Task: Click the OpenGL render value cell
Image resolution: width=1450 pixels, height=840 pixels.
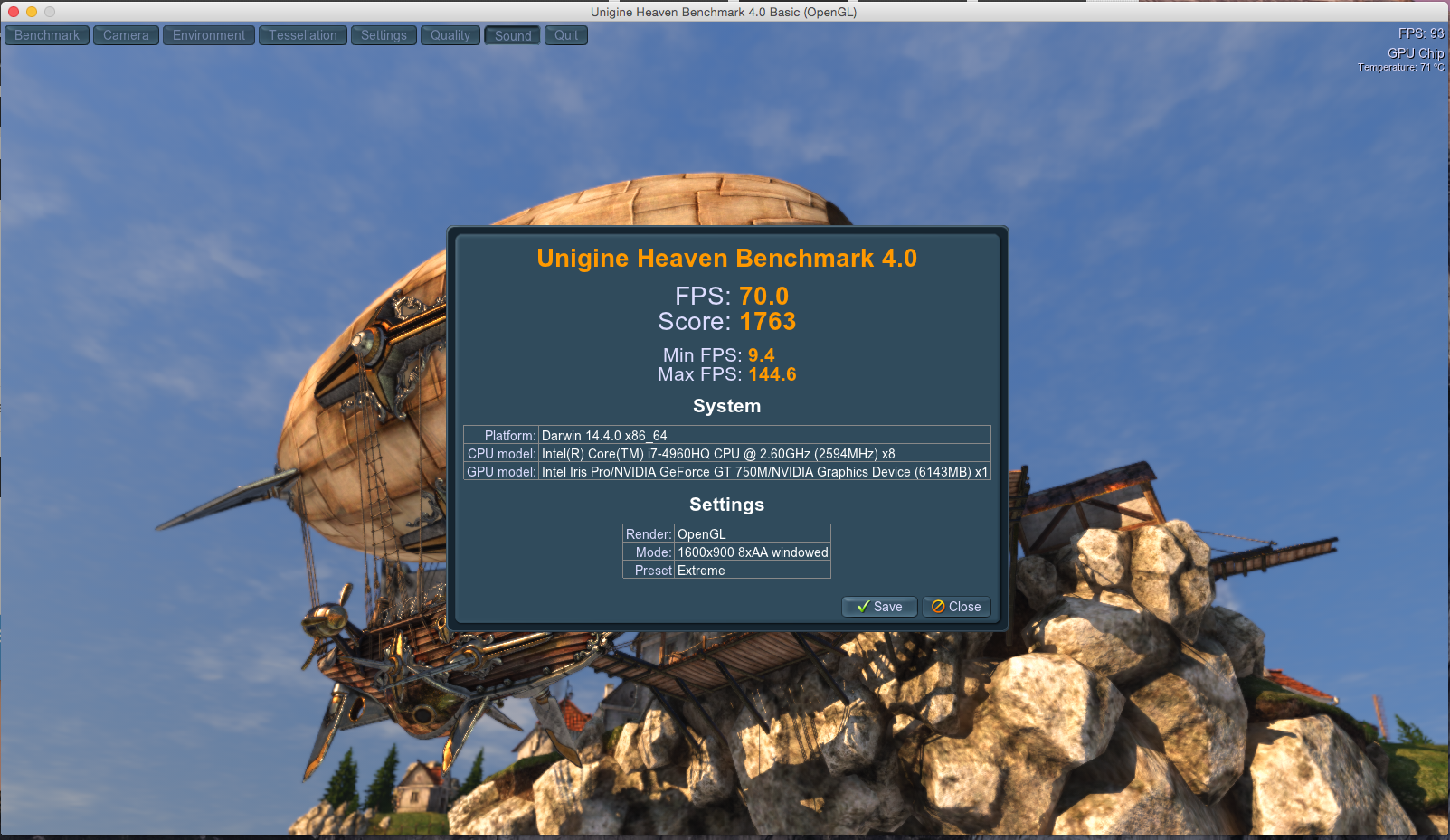Action: click(x=753, y=533)
